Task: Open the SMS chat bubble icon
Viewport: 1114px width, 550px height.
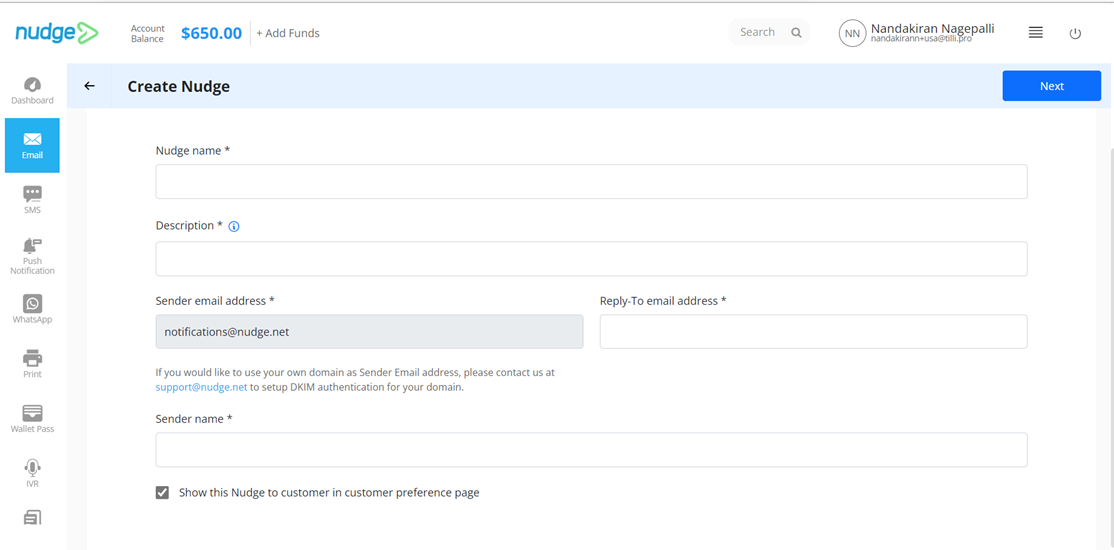Action: click(32, 194)
